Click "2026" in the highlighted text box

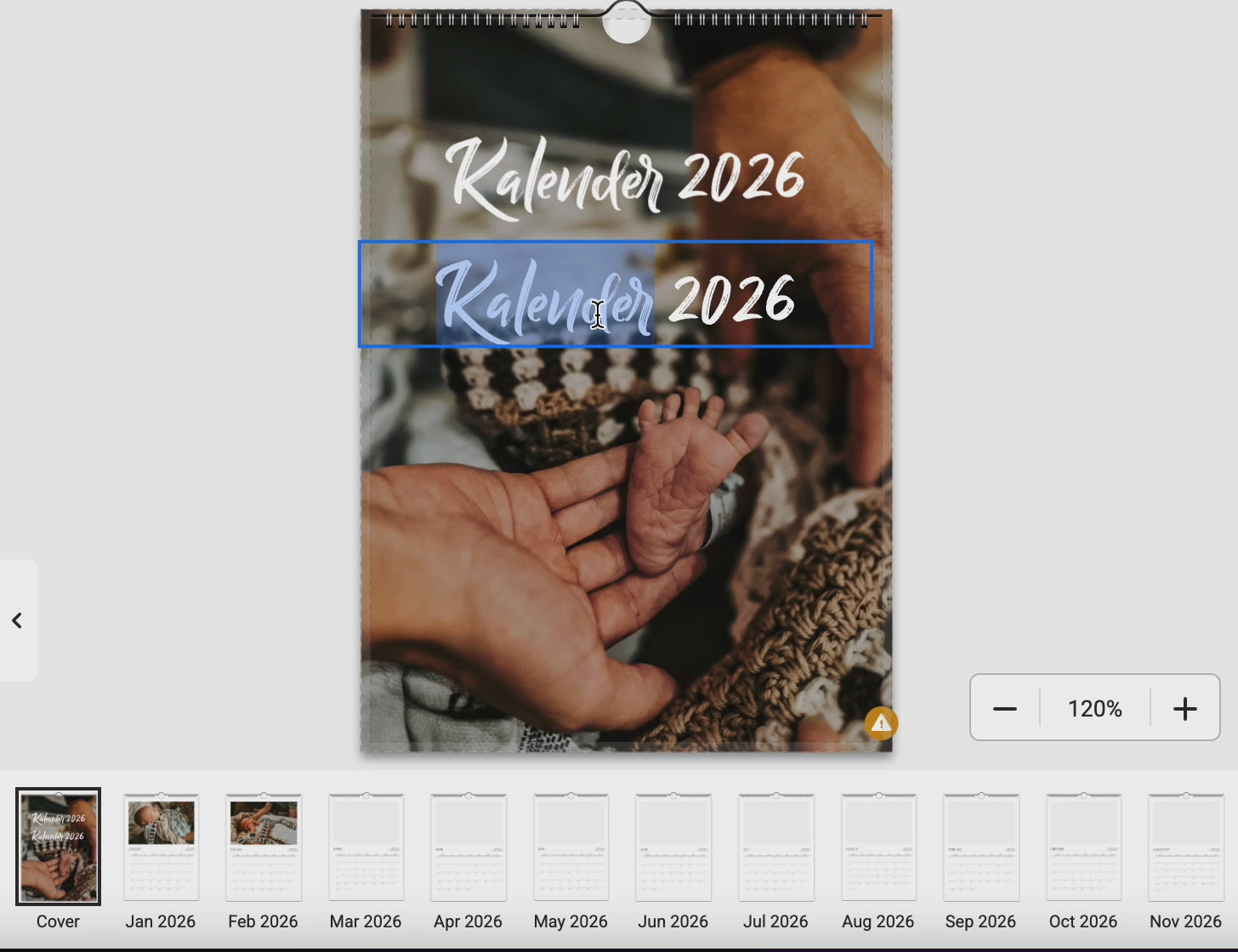tap(731, 299)
